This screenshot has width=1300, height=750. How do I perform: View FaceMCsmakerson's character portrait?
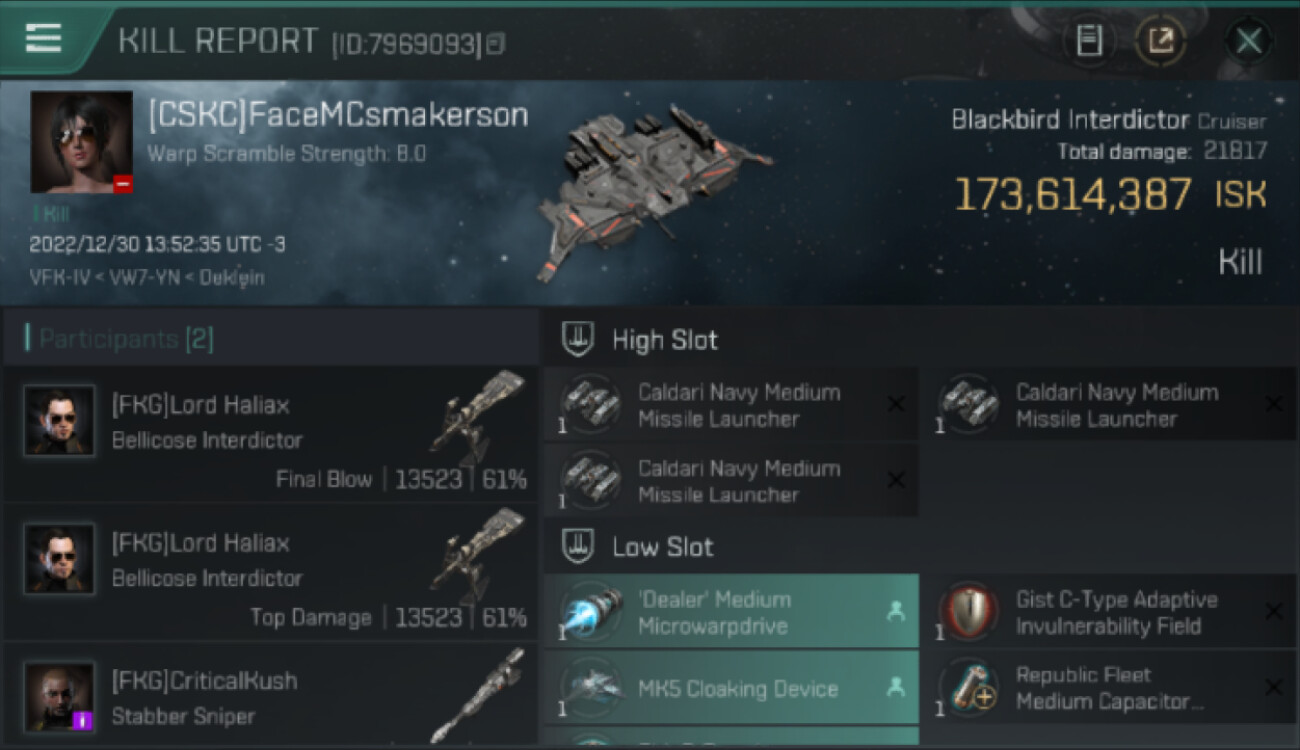(81, 142)
